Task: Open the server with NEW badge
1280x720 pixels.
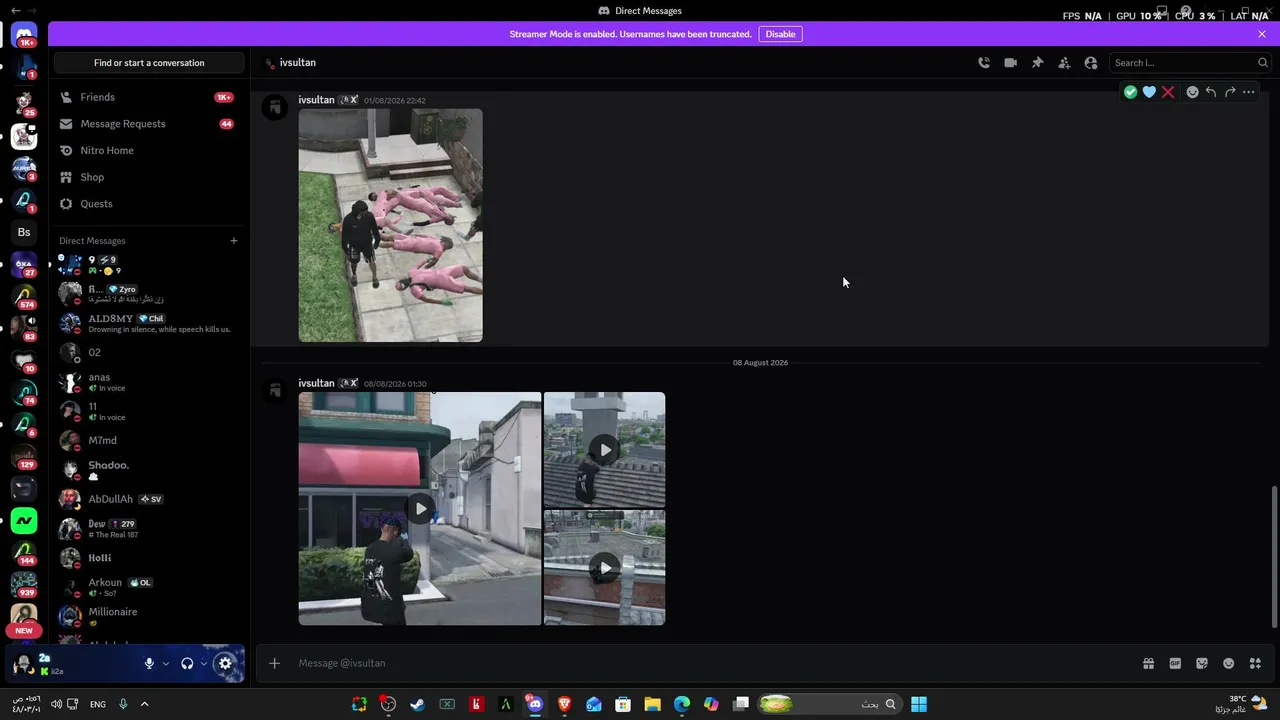Action: click(x=24, y=618)
